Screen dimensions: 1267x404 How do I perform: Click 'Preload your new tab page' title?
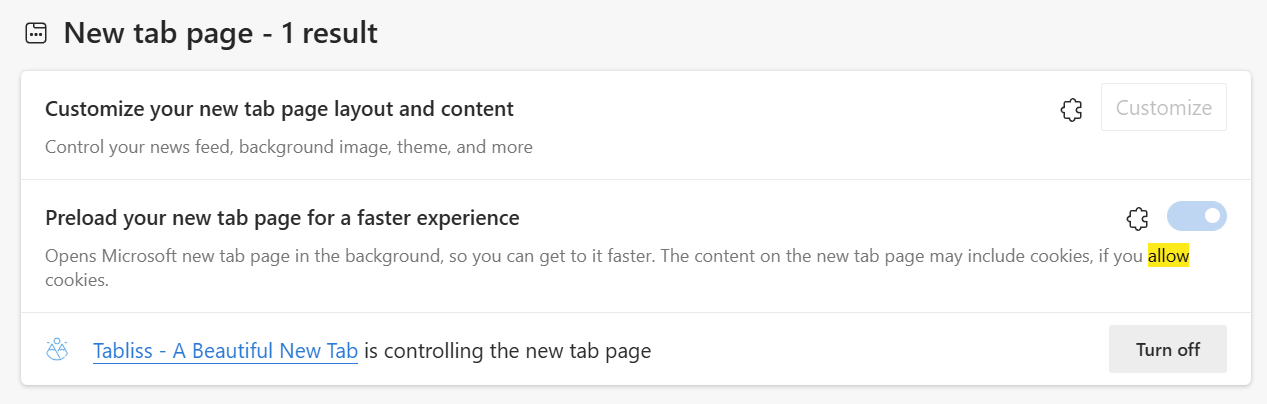coord(282,217)
